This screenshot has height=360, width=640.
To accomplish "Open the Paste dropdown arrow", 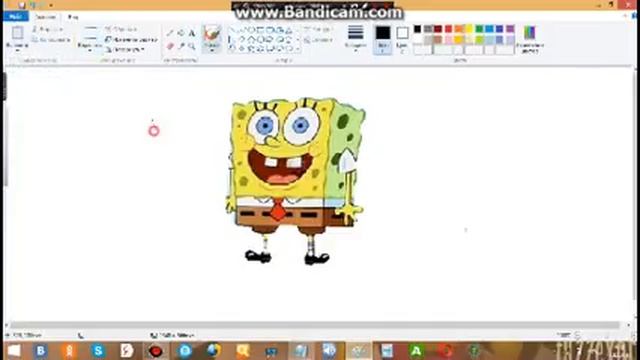I will (17, 49).
